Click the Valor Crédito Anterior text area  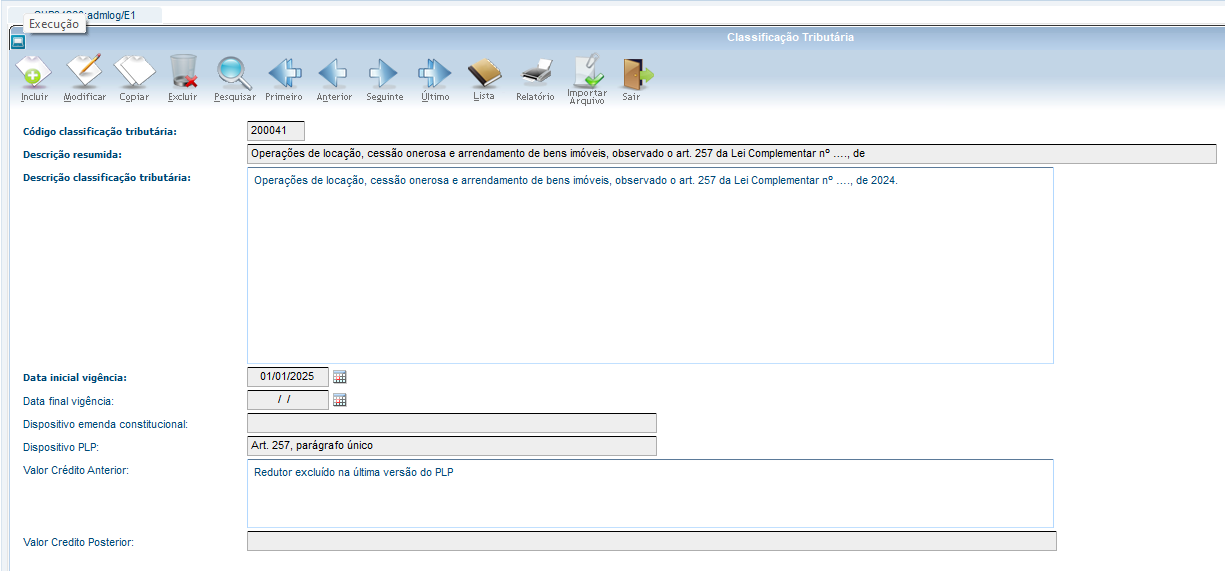pyautogui.click(x=650, y=494)
